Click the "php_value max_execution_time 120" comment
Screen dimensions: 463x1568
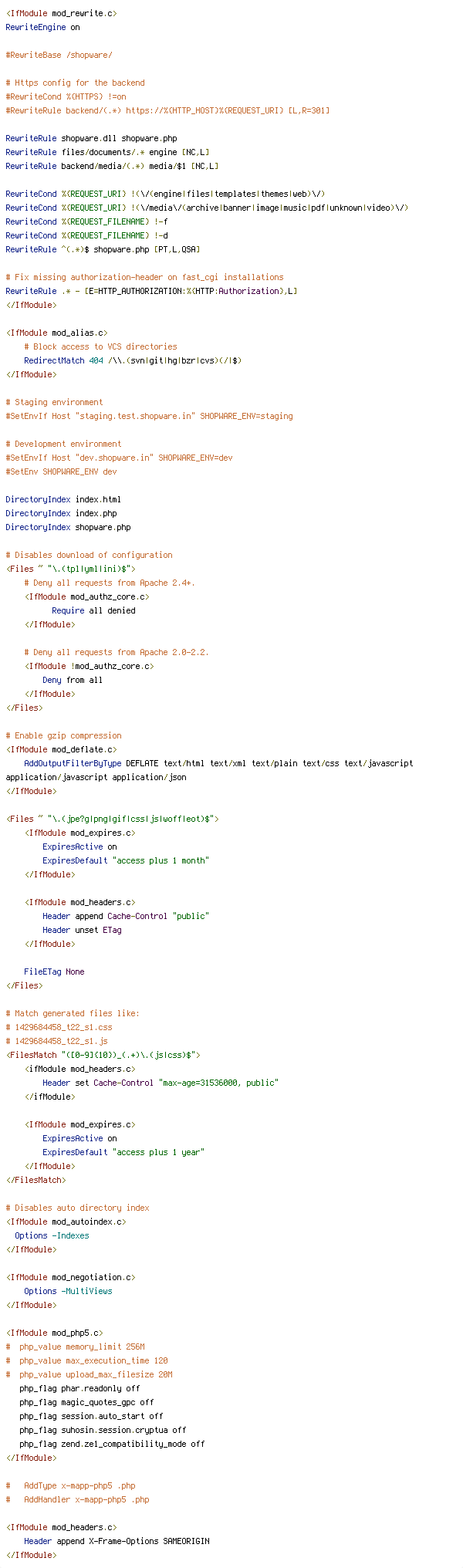click(x=86, y=1360)
